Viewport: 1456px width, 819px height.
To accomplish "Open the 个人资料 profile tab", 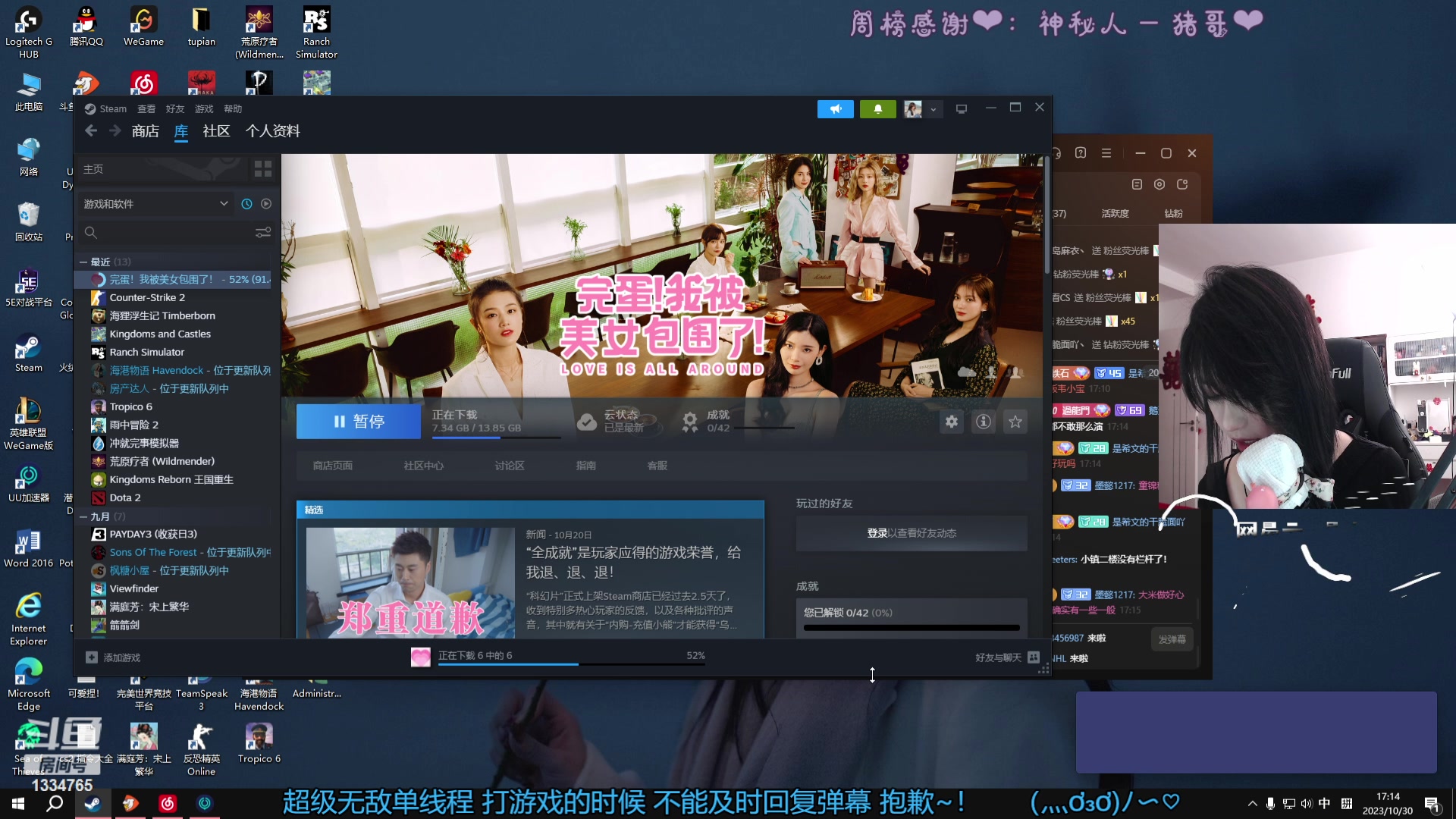I will coord(273,131).
